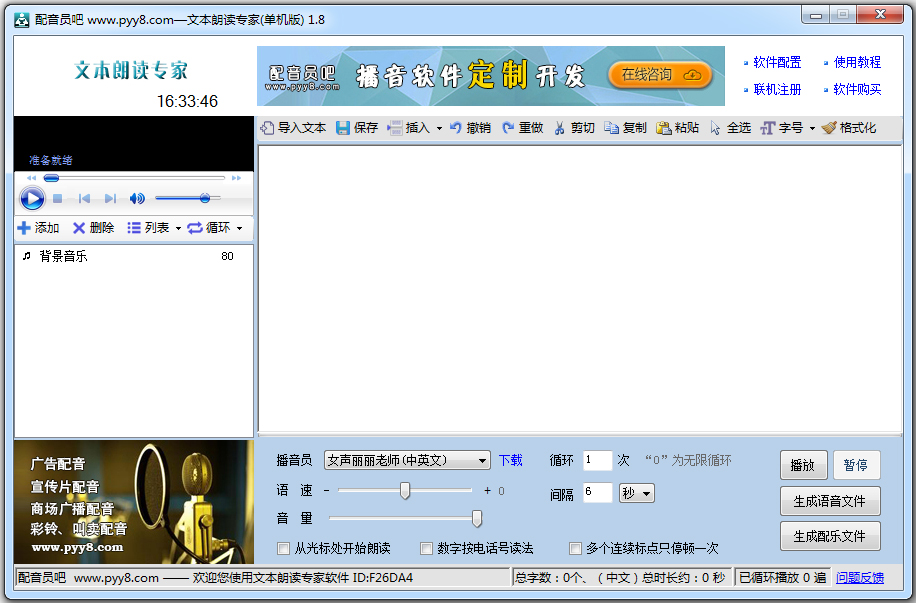
Task: Skip to next track icon
Action: 110,199
